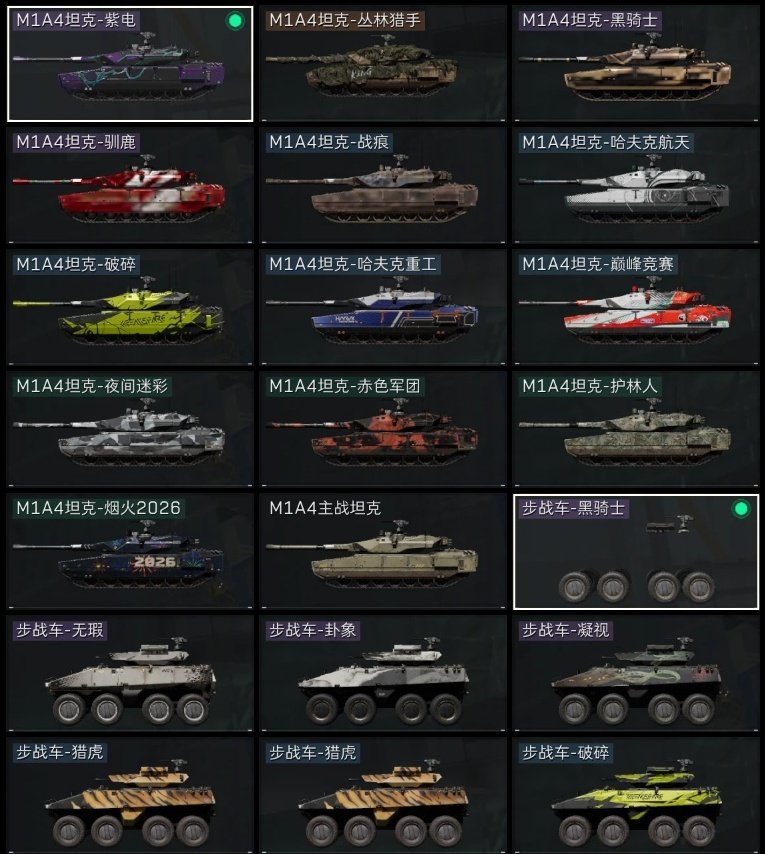Select the M1A4坦克-夜间迷彩 grey camo skin
Viewport: 765px width, 854px height.
click(130, 429)
